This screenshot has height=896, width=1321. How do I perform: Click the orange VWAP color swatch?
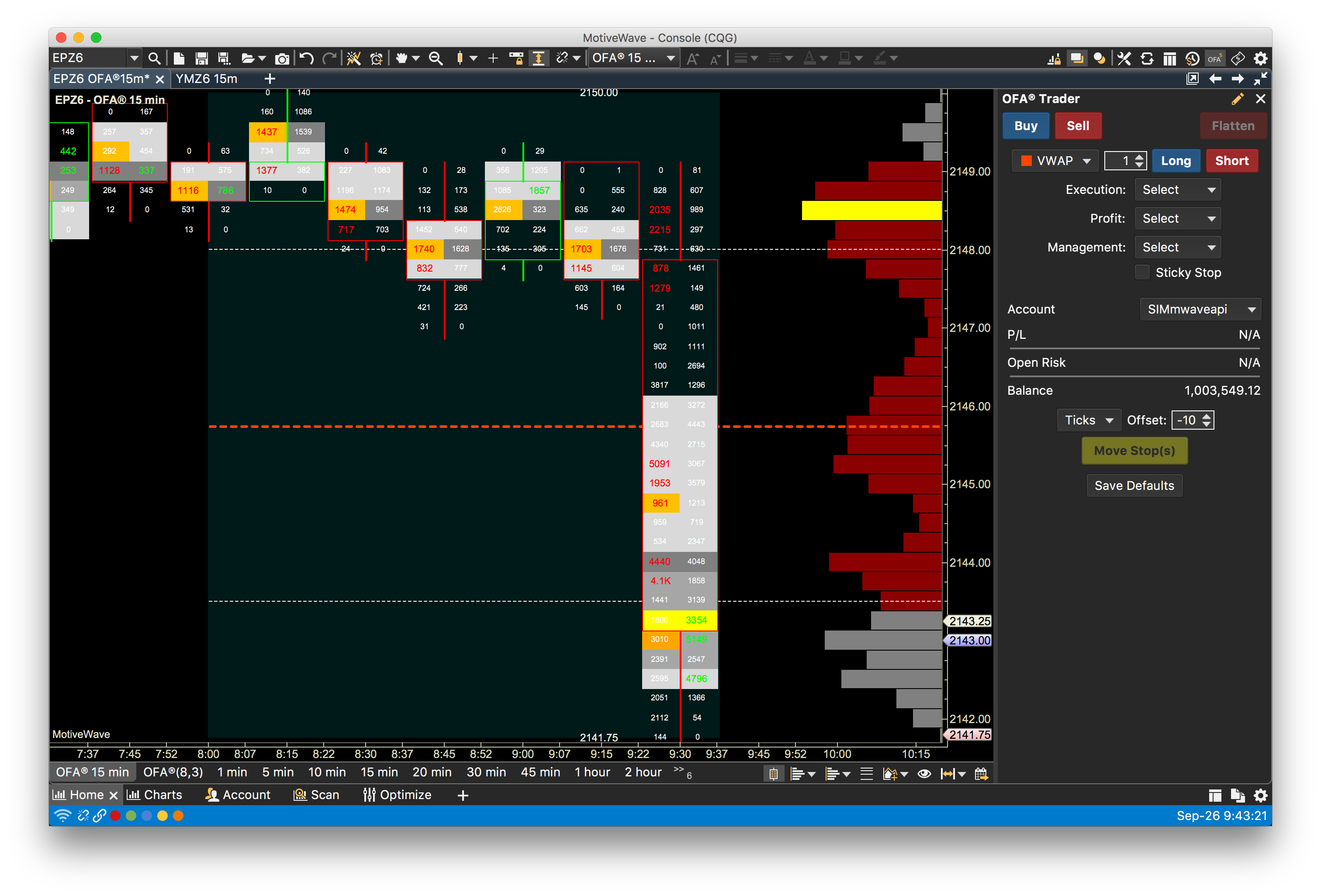click(1026, 161)
